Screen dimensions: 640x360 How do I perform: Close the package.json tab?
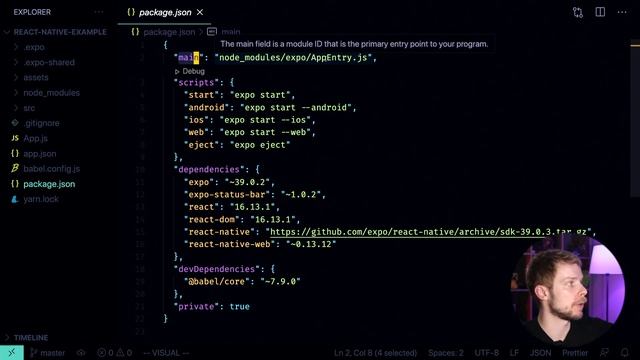pyautogui.click(x=200, y=13)
